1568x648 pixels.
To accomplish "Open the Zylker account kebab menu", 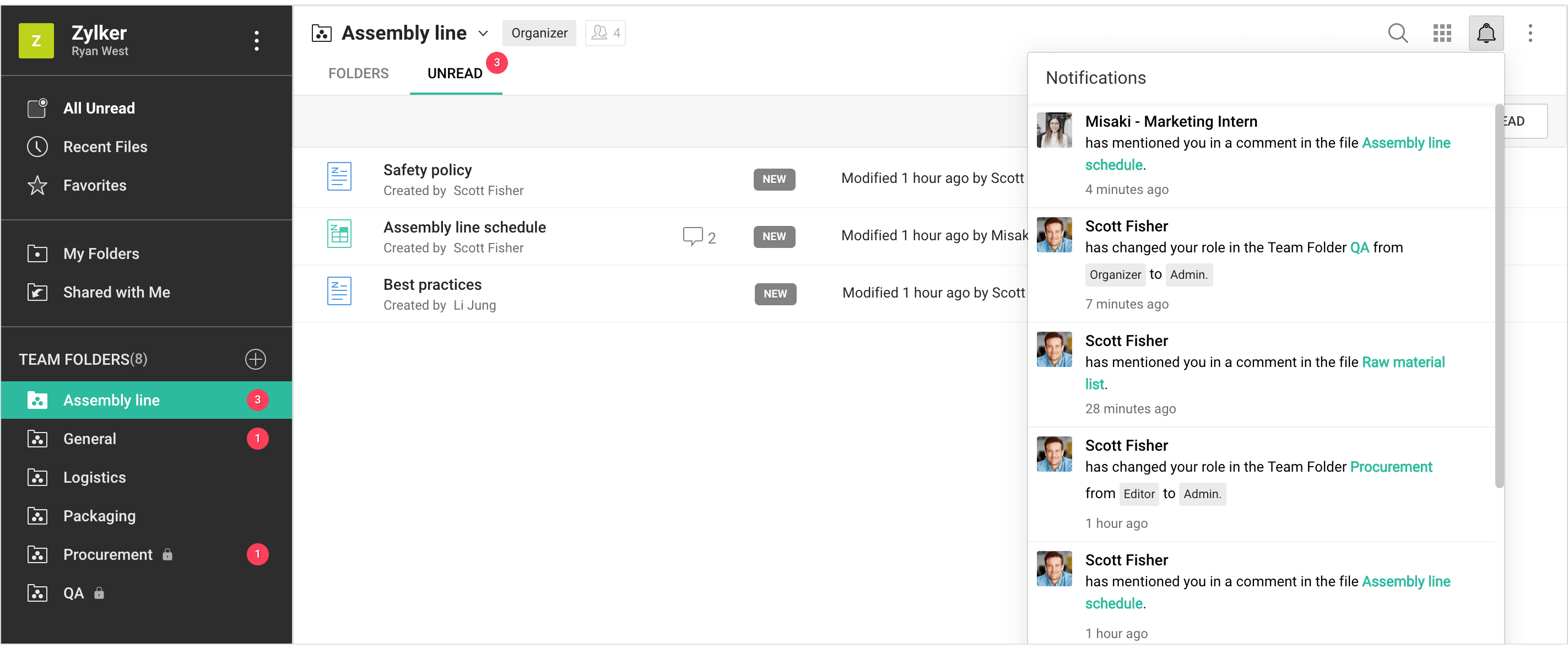I will coord(257,41).
